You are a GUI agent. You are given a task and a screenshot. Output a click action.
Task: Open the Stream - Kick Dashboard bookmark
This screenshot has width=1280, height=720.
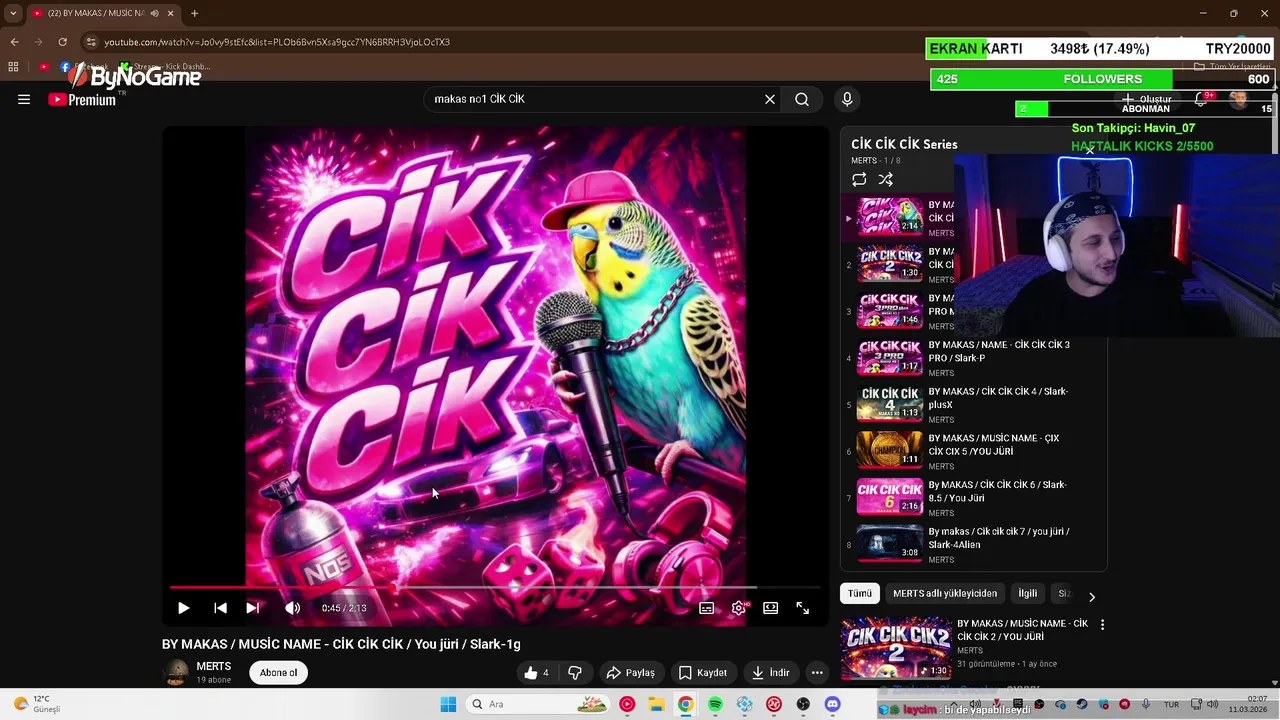165,67
